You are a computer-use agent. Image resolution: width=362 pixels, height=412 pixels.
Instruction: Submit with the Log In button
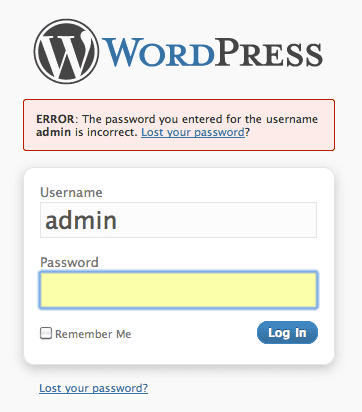pos(287,332)
